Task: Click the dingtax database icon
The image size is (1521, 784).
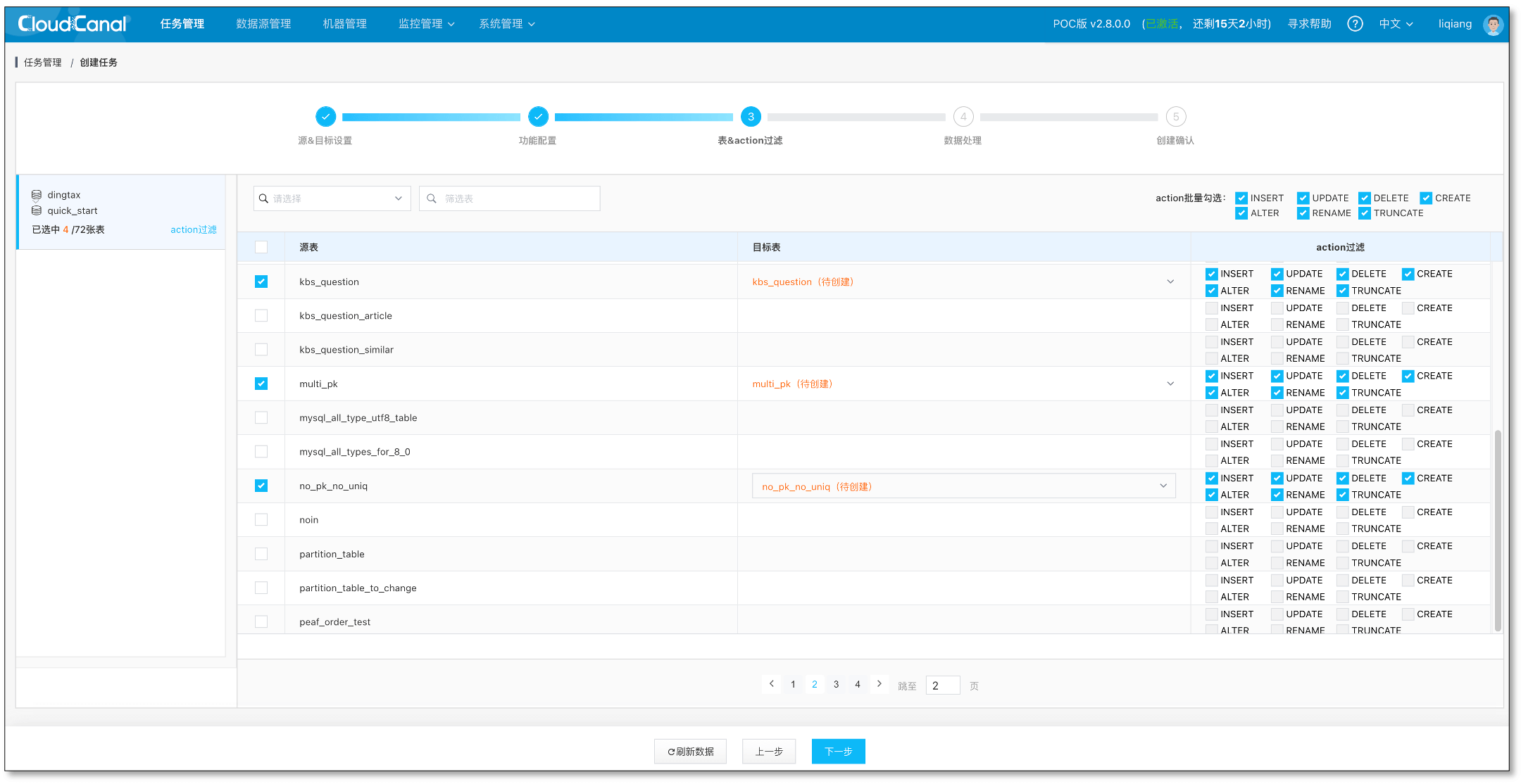Action: [37, 195]
